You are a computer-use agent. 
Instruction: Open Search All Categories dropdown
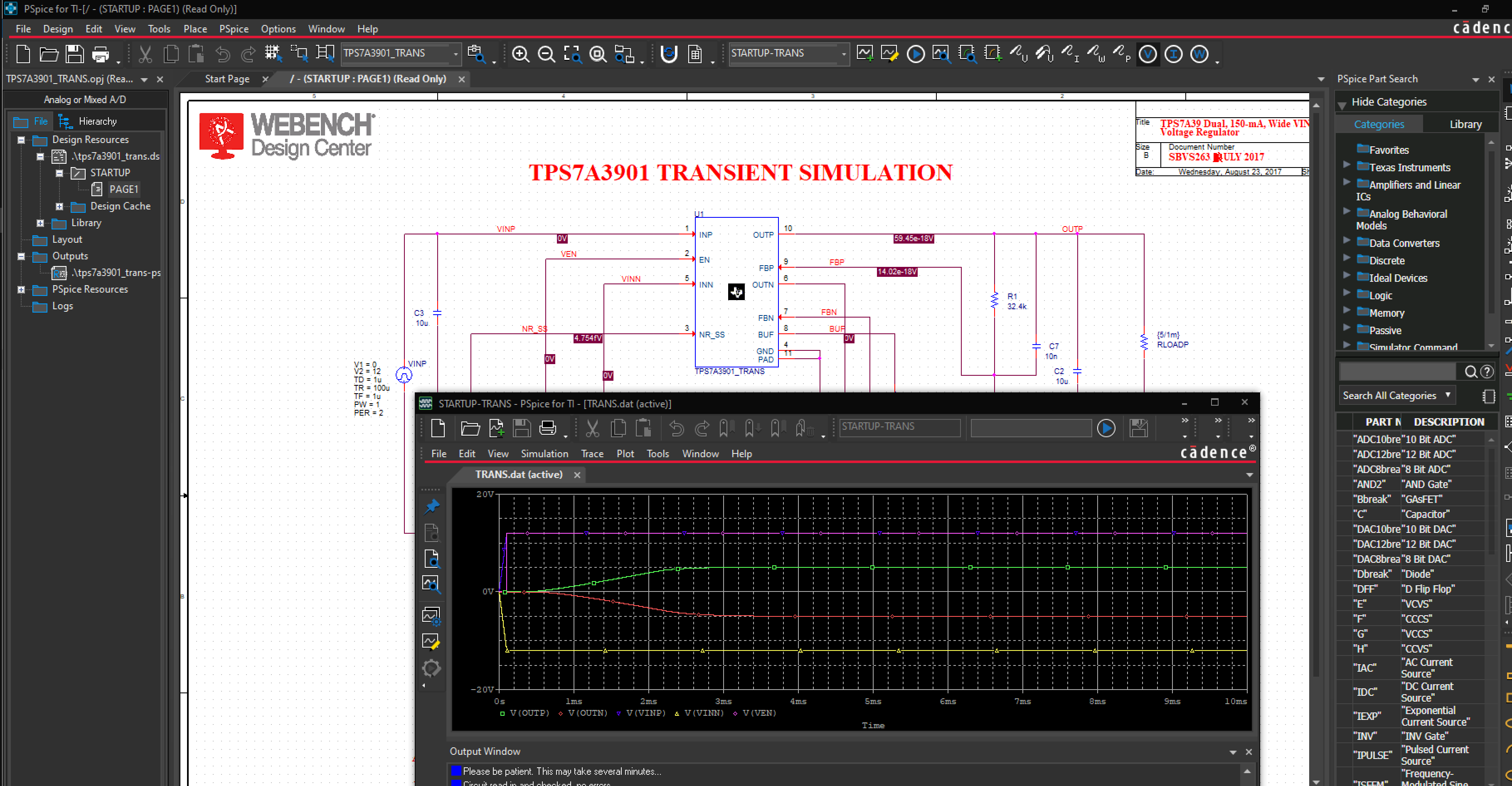tap(1396, 395)
